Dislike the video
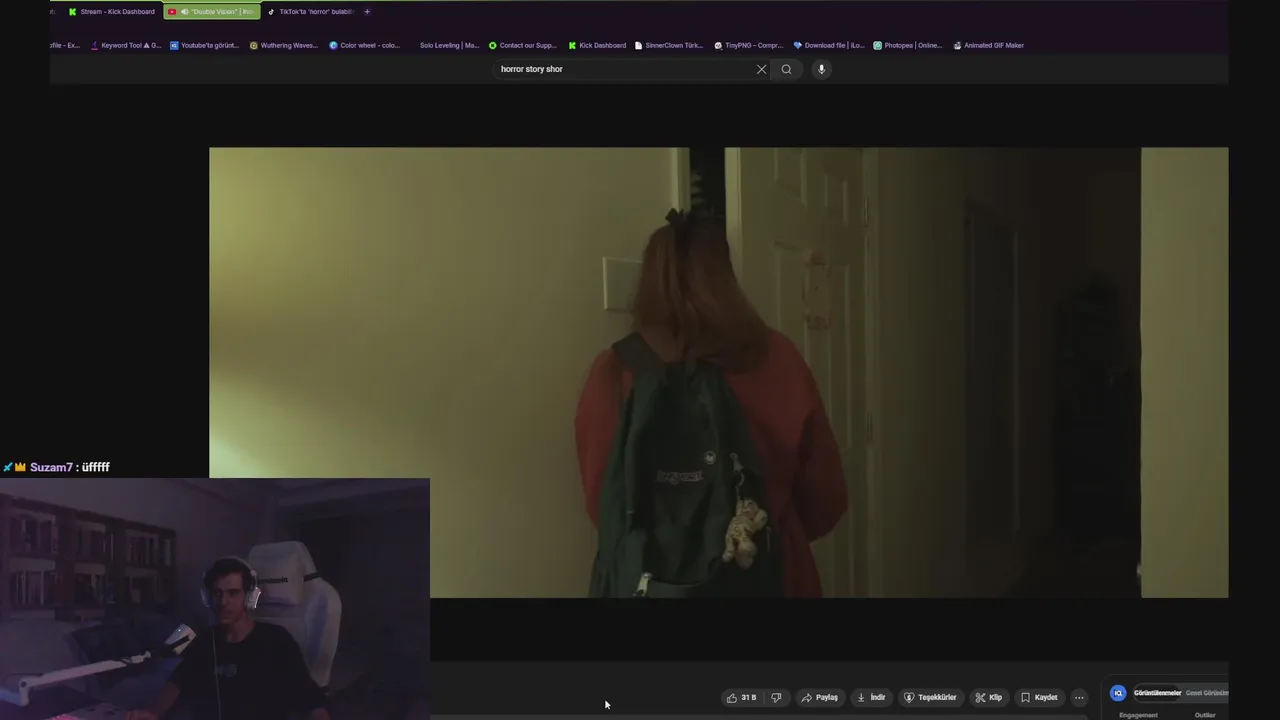 pos(776,697)
